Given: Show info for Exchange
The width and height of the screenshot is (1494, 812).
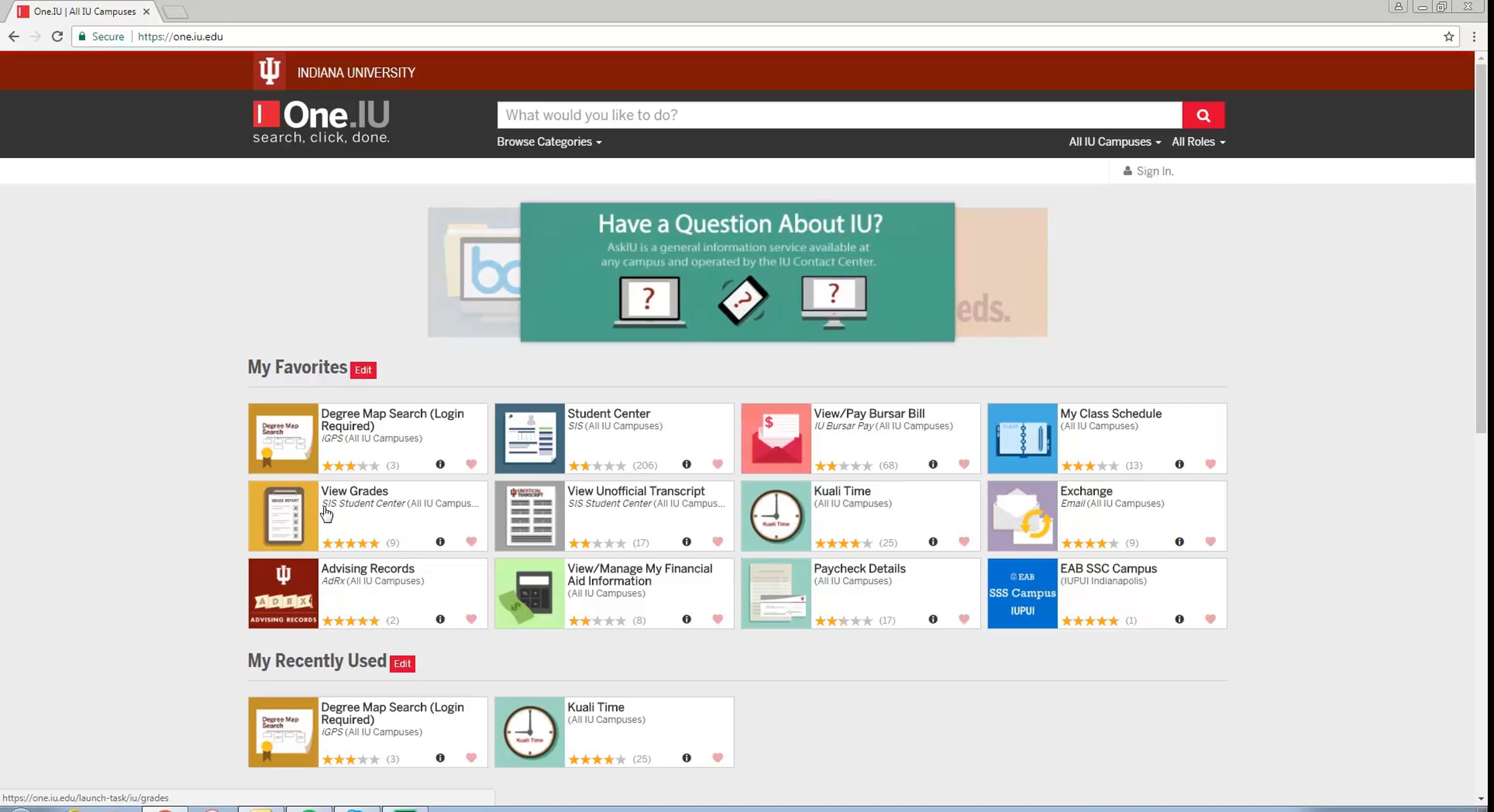Looking at the screenshot, I should [x=1180, y=542].
